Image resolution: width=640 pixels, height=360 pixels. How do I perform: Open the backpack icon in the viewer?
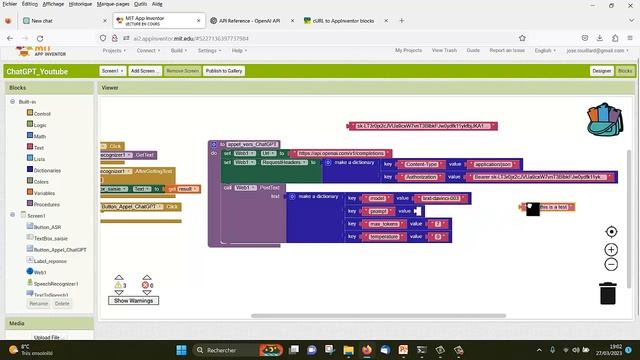(x=605, y=119)
